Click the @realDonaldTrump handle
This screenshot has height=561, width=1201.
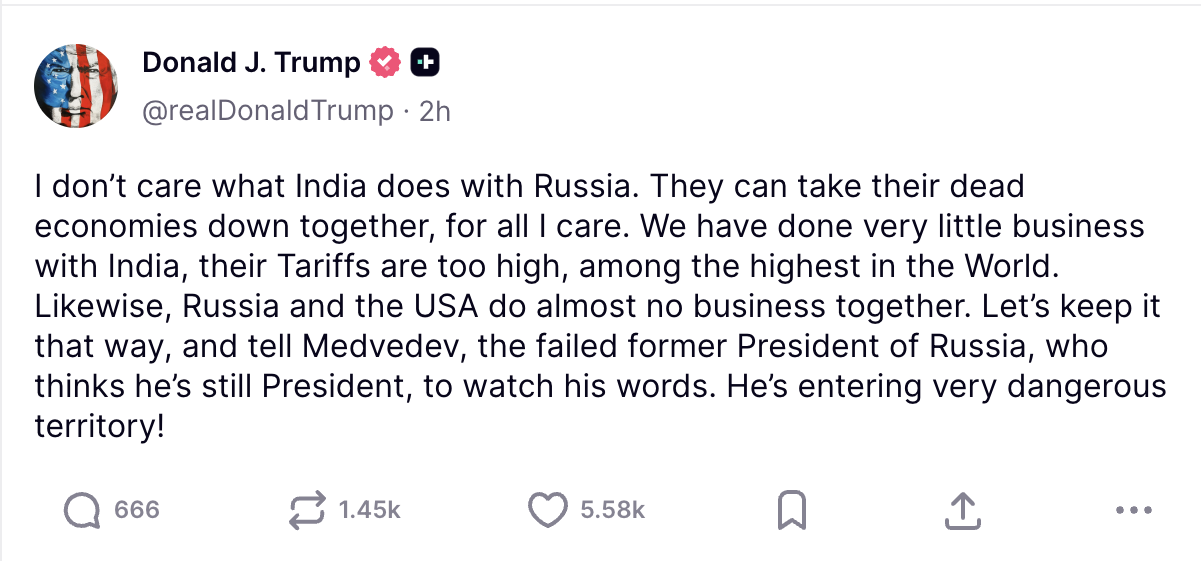coord(268,111)
